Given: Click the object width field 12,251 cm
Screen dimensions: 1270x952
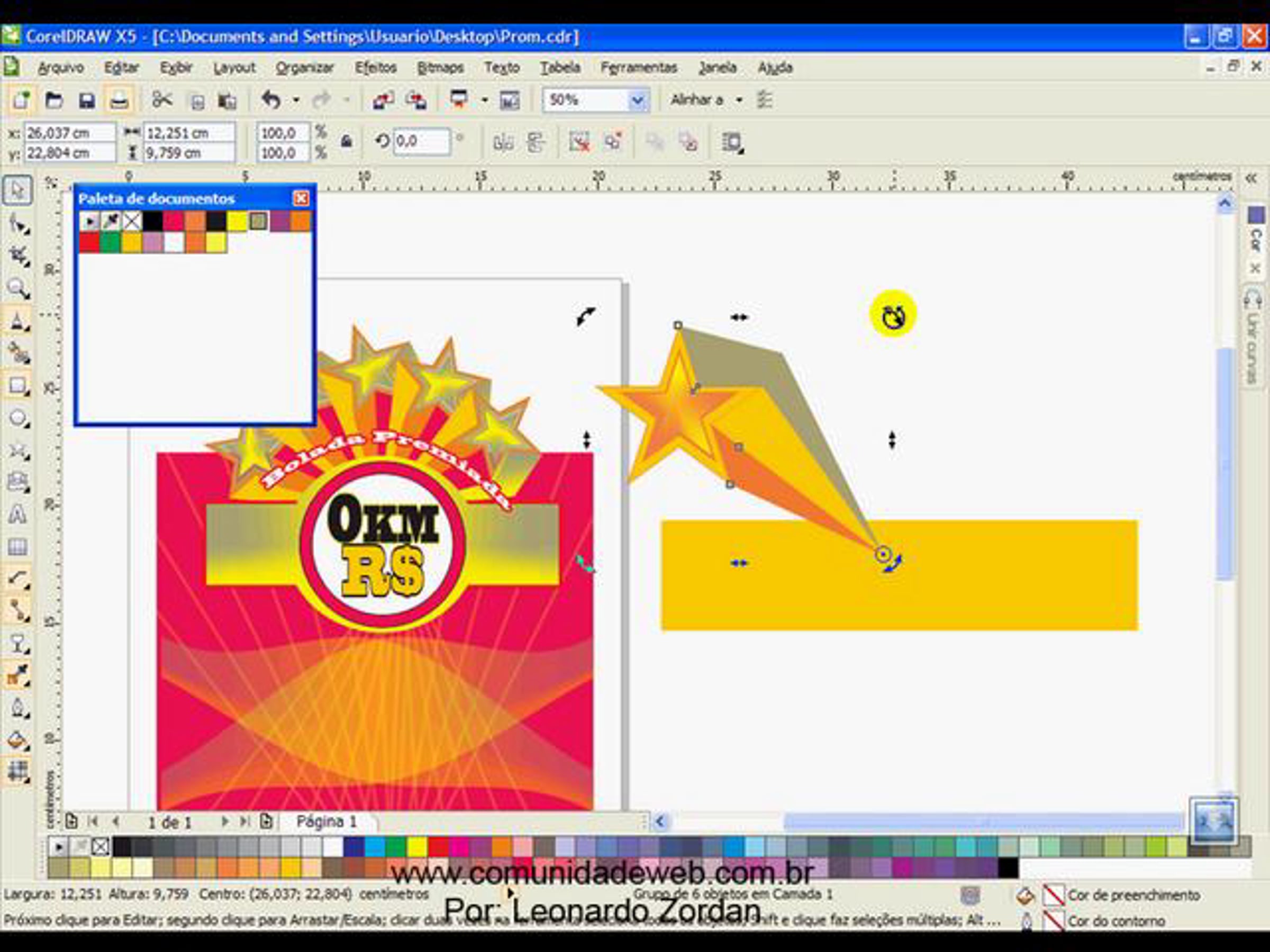Looking at the screenshot, I should [189, 133].
